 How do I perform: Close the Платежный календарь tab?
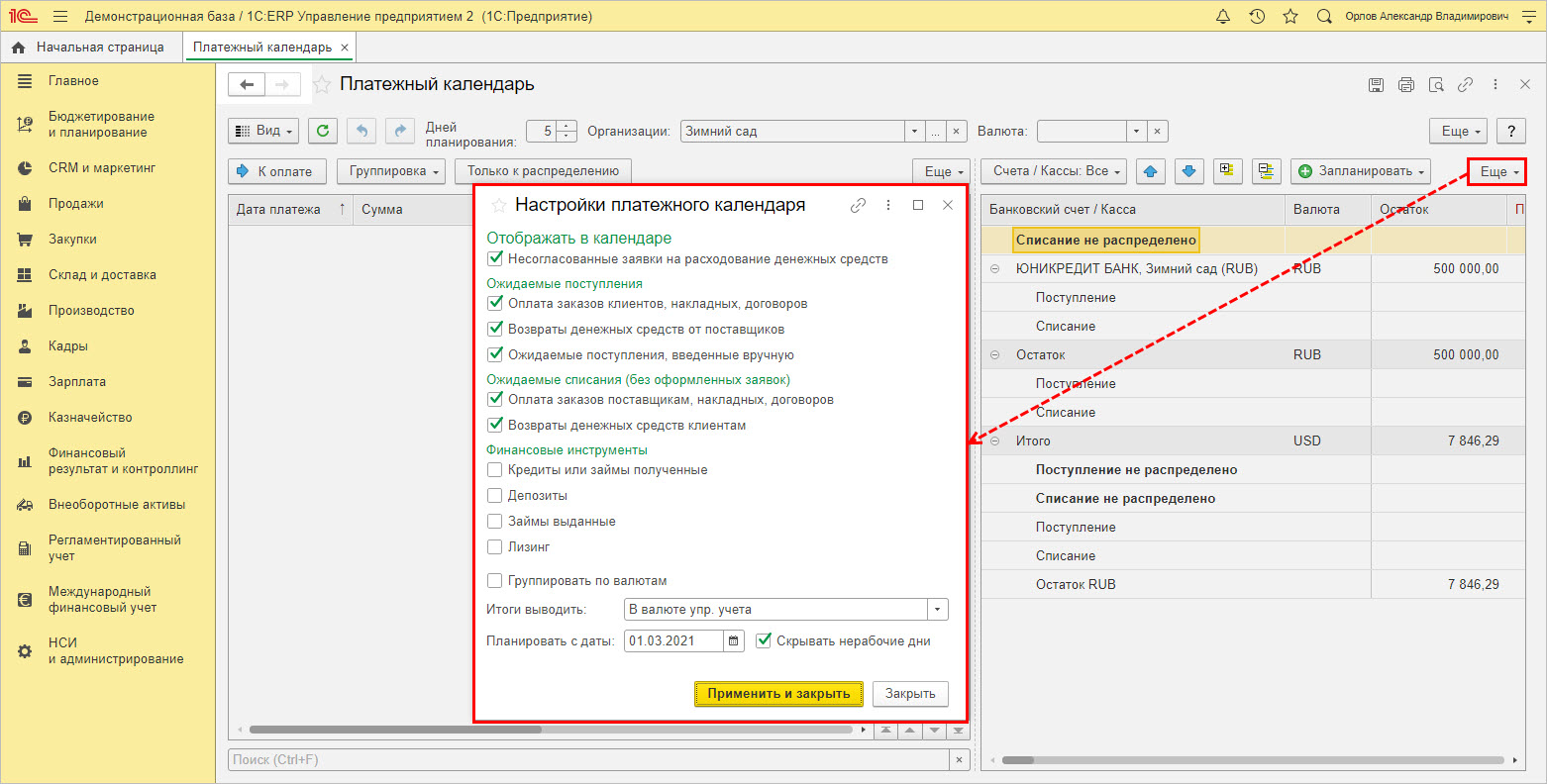point(344,48)
